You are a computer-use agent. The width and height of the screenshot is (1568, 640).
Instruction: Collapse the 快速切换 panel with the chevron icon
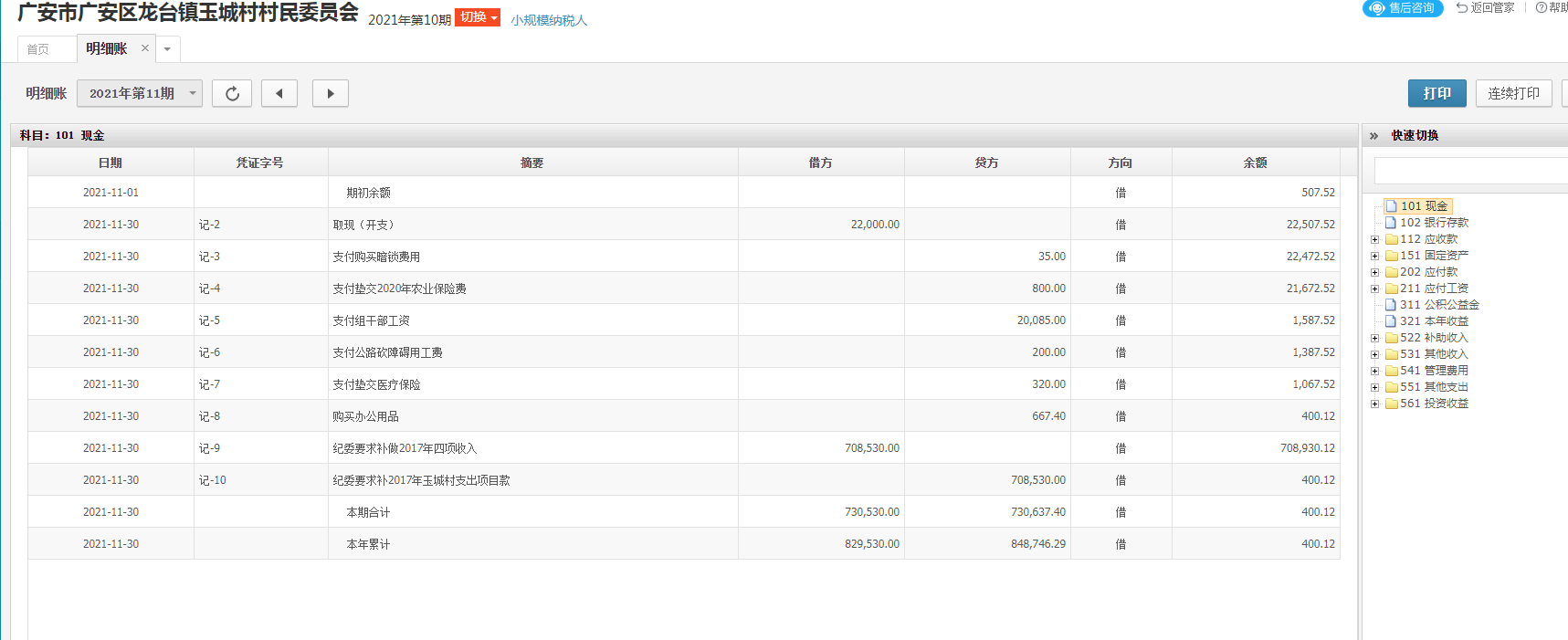(x=1373, y=135)
